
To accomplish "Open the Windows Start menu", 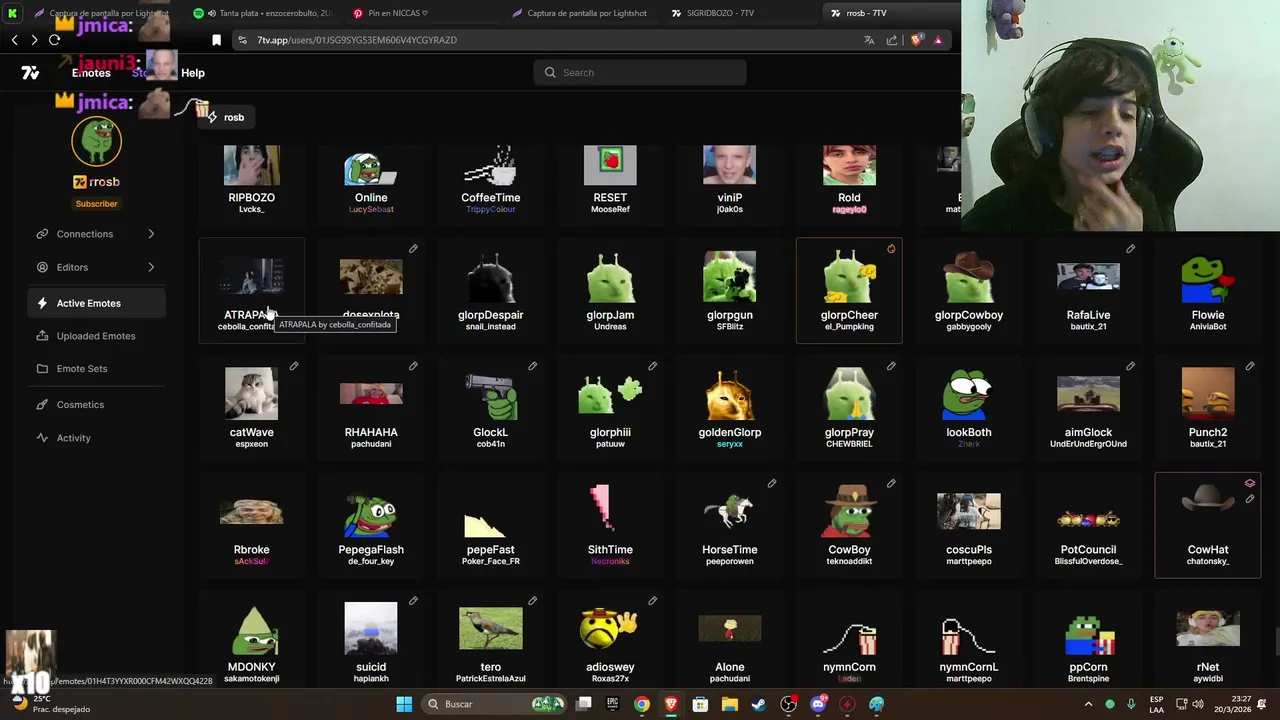I will pos(404,704).
